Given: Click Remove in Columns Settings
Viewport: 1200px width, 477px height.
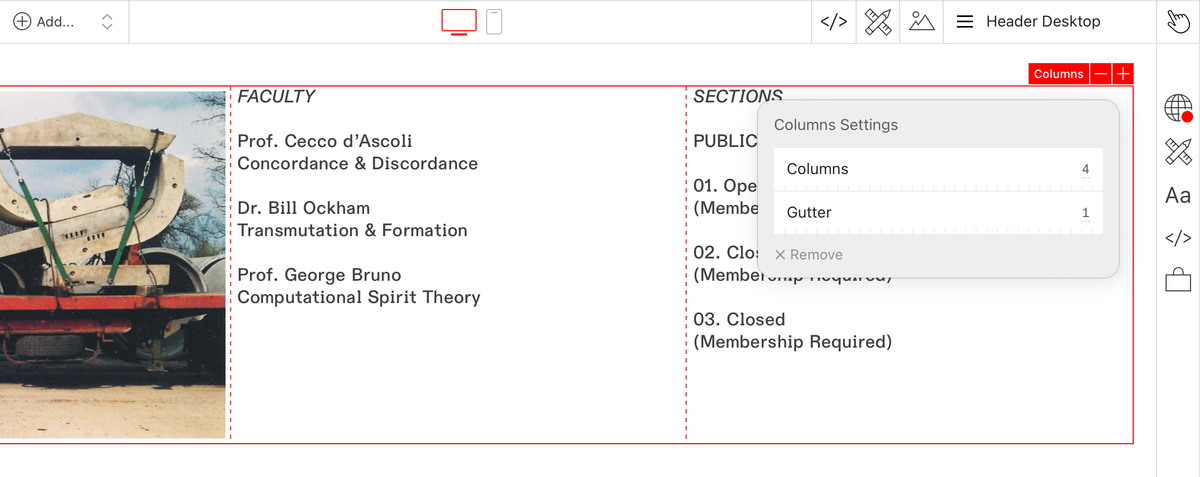Looking at the screenshot, I should (809, 255).
